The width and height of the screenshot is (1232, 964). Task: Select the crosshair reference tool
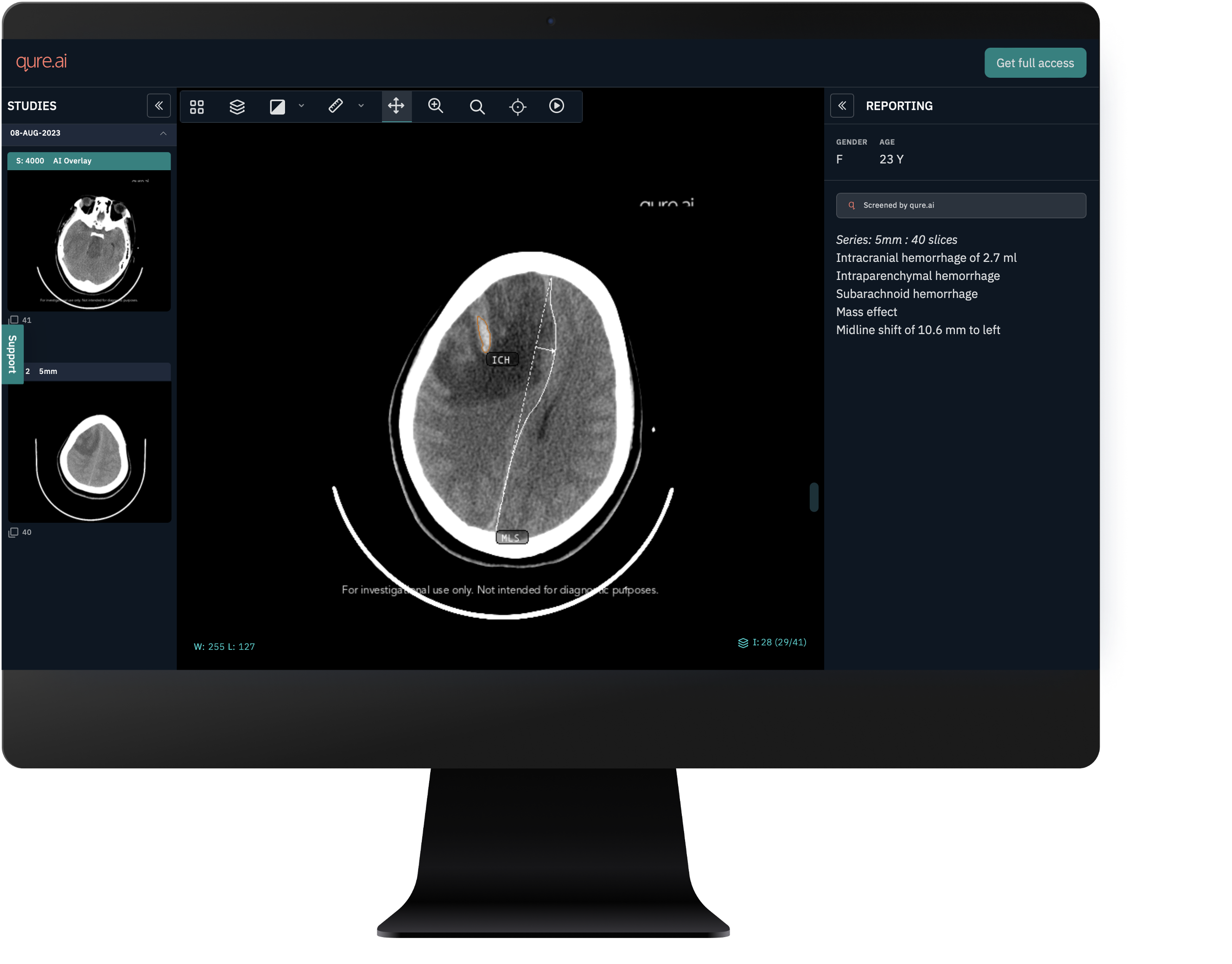(x=518, y=107)
